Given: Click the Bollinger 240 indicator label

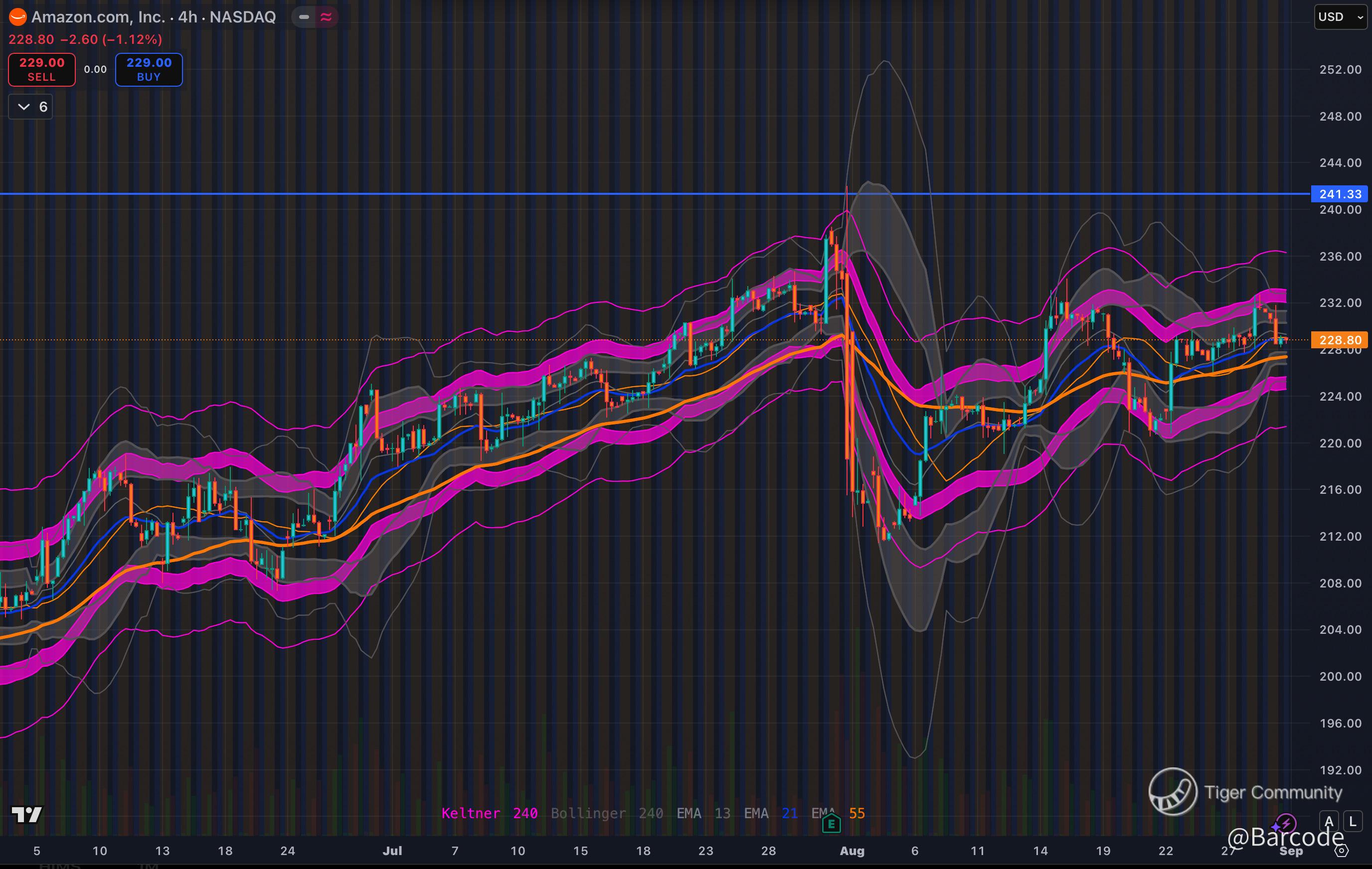Looking at the screenshot, I should pos(606,813).
